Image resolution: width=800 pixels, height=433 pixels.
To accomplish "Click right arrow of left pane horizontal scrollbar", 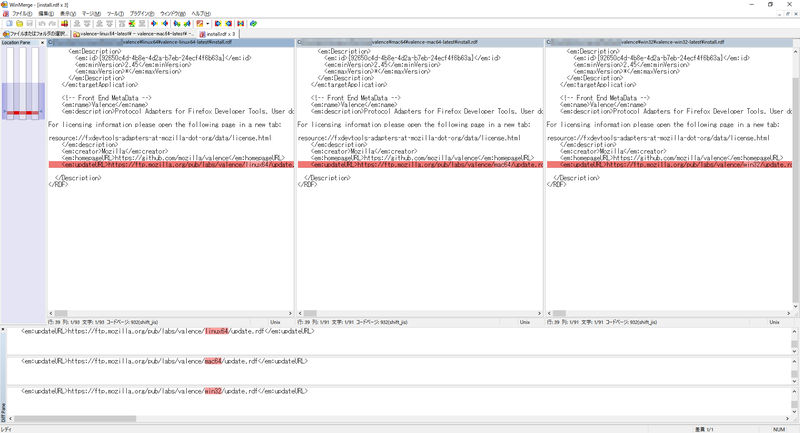I will (x=290, y=313).
